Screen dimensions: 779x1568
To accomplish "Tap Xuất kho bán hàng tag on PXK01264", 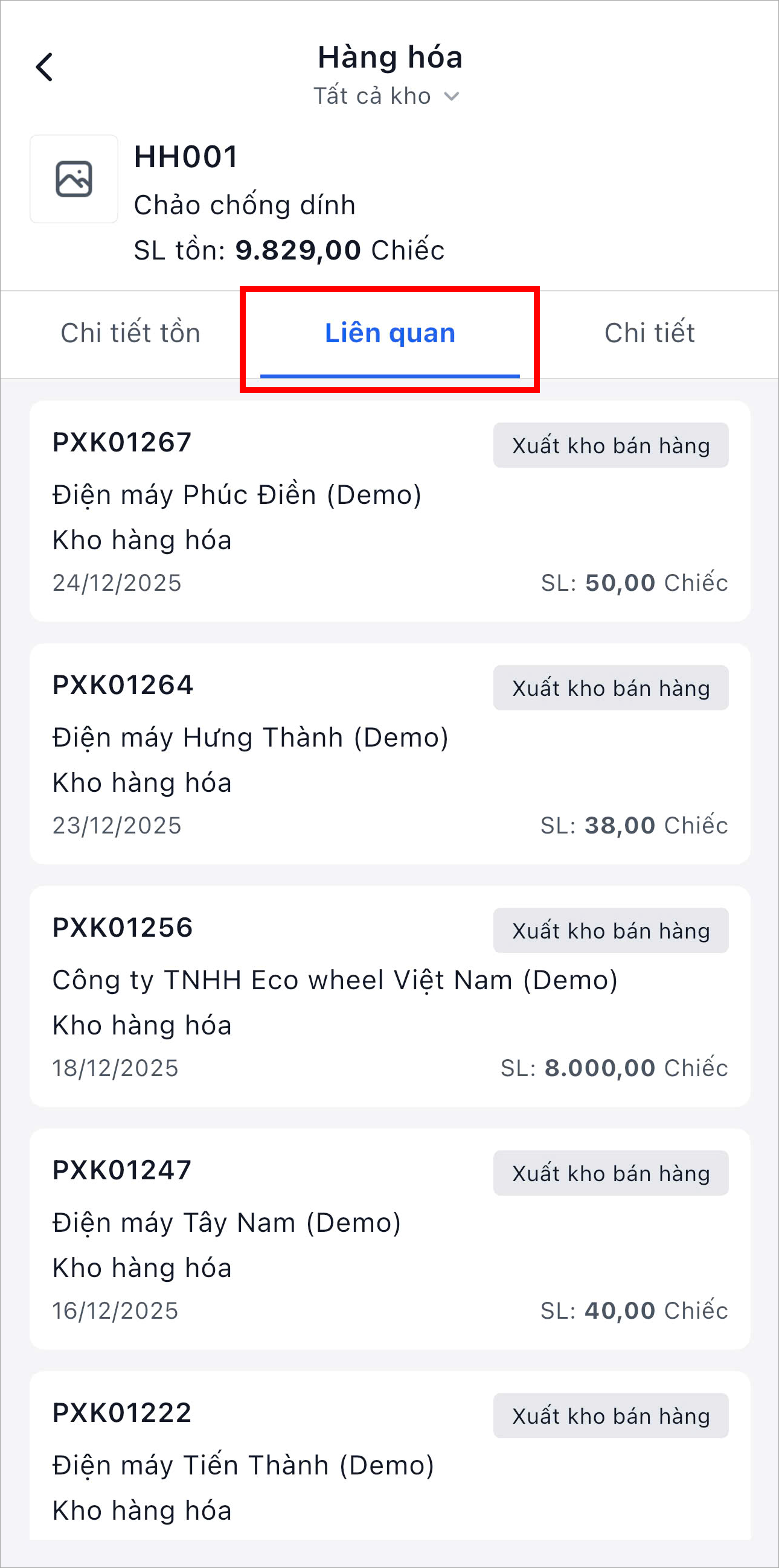I will [611, 688].
